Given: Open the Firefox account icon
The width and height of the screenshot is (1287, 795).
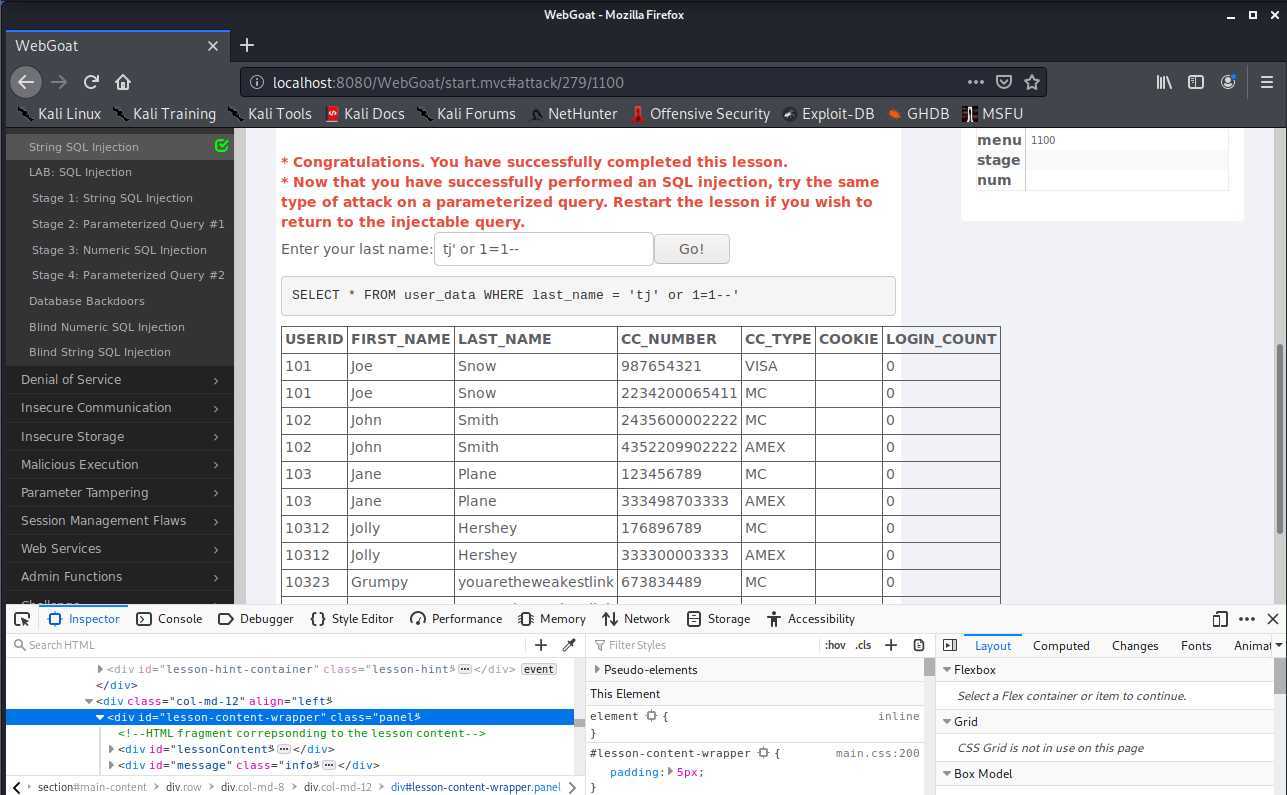Looking at the screenshot, I should [1228, 82].
